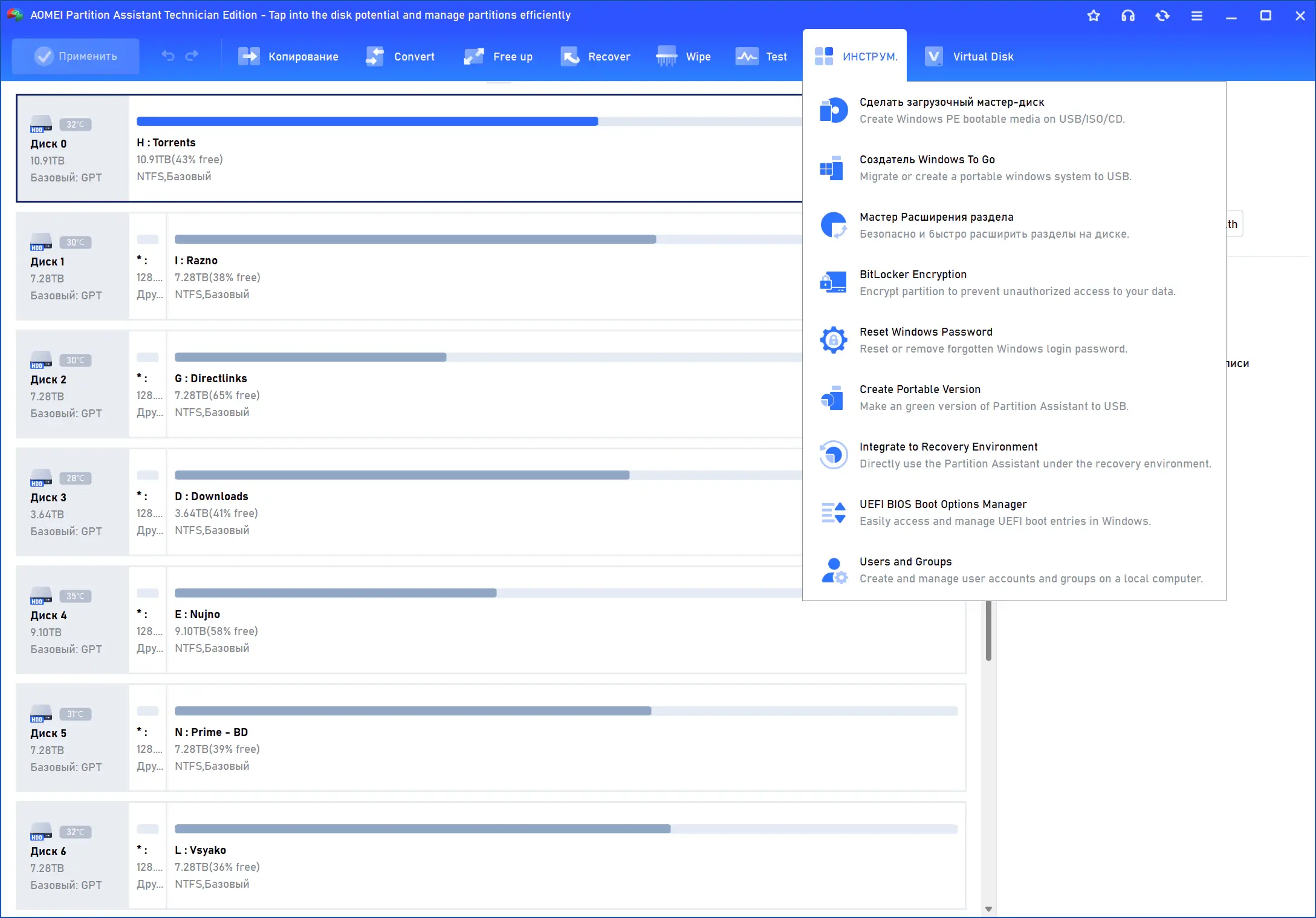
Task: Open the headset support icon
Action: [1127, 16]
